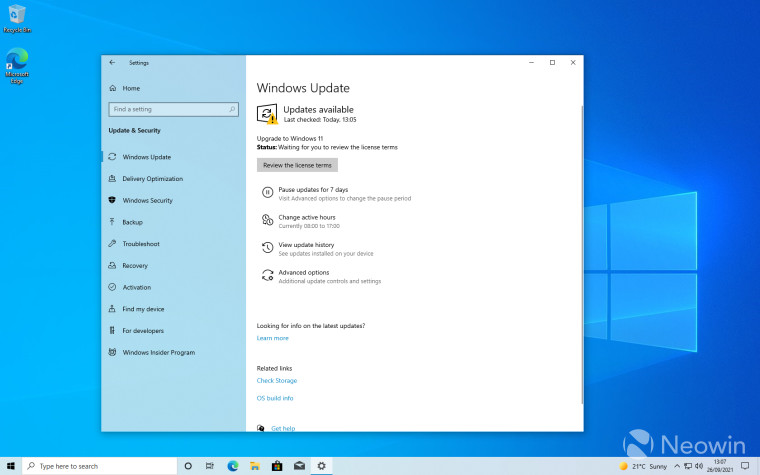760x475 pixels.
Task: Select Home in the Settings sidebar
Action: 131,88
